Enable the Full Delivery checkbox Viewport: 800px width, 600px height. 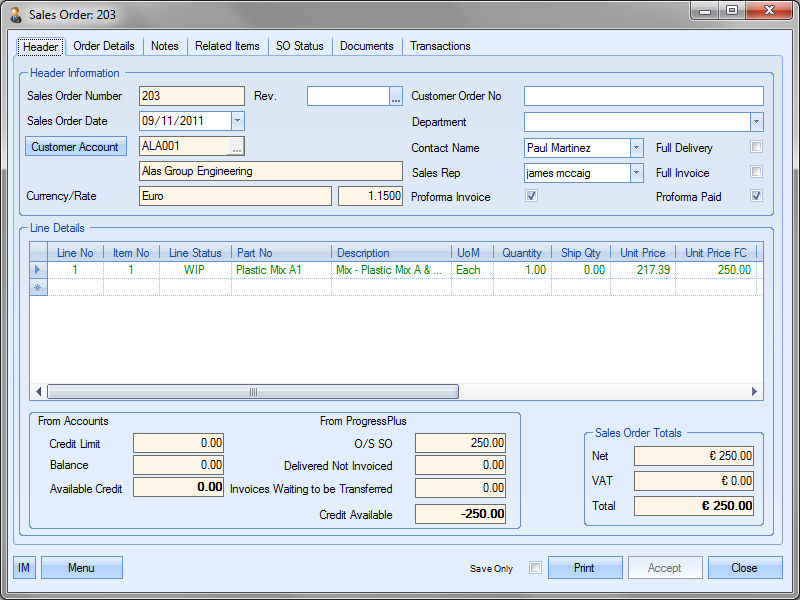pyautogui.click(x=757, y=147)
